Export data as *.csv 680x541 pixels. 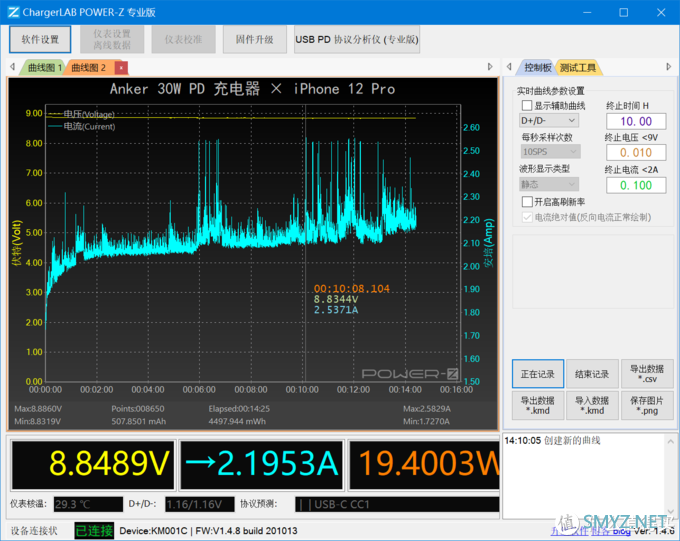pyautogui.click(x=647, y=374)
